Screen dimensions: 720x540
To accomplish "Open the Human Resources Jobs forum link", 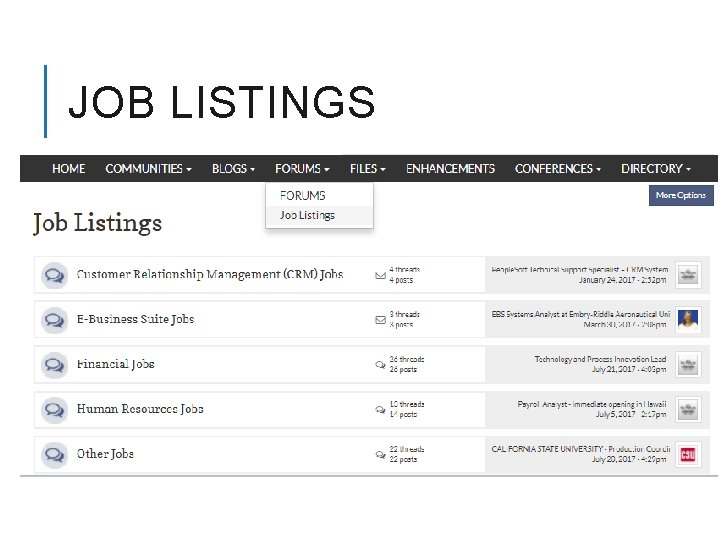I will [140, 409].
